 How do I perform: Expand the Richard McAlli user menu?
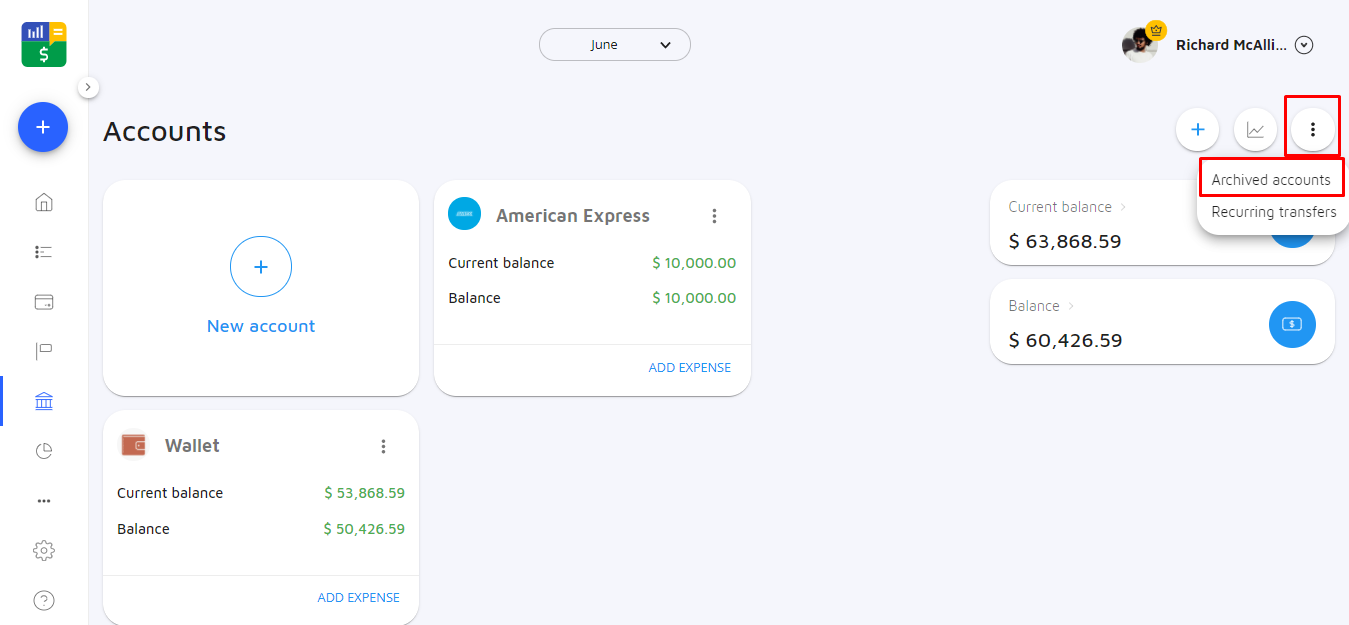(x=1303, y=45)
